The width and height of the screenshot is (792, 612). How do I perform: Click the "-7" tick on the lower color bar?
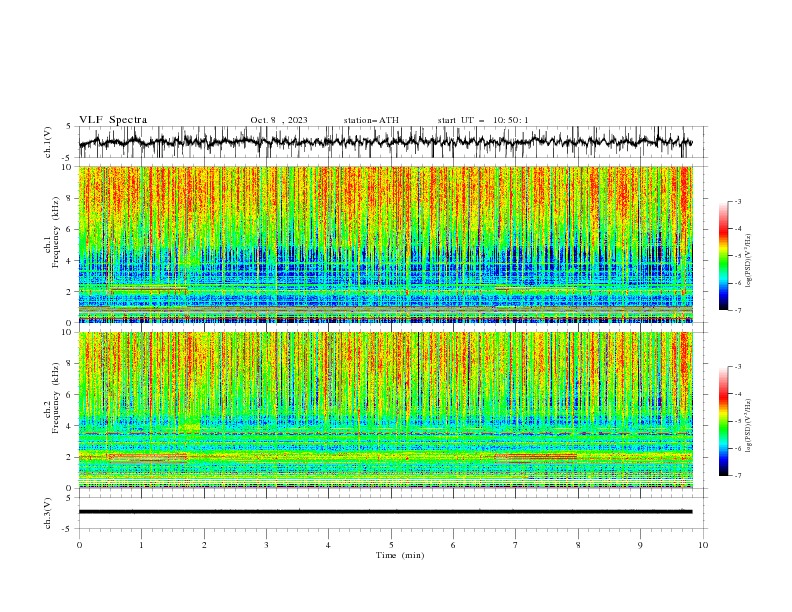coord(738,476)
